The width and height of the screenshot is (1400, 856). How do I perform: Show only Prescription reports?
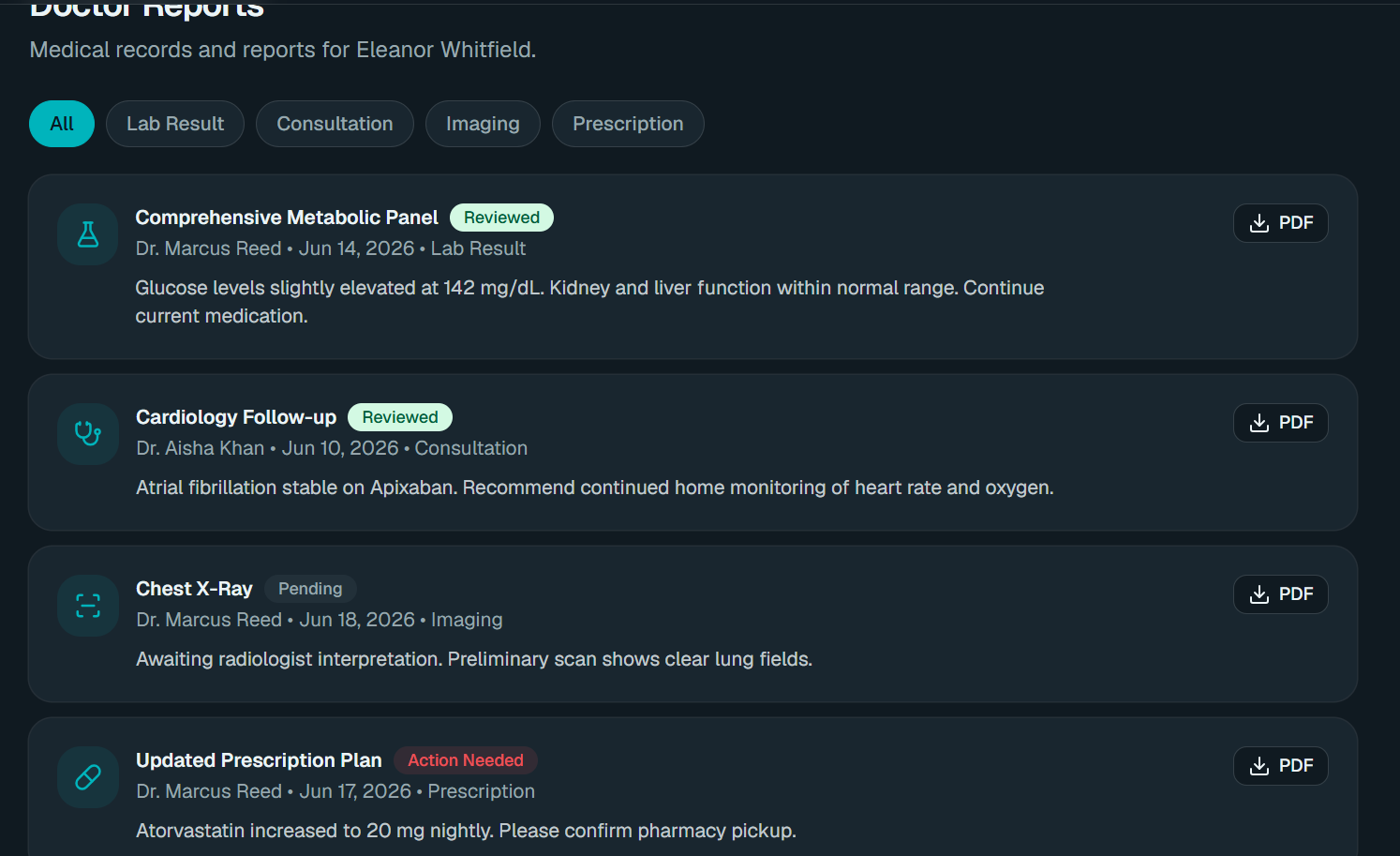628,124
